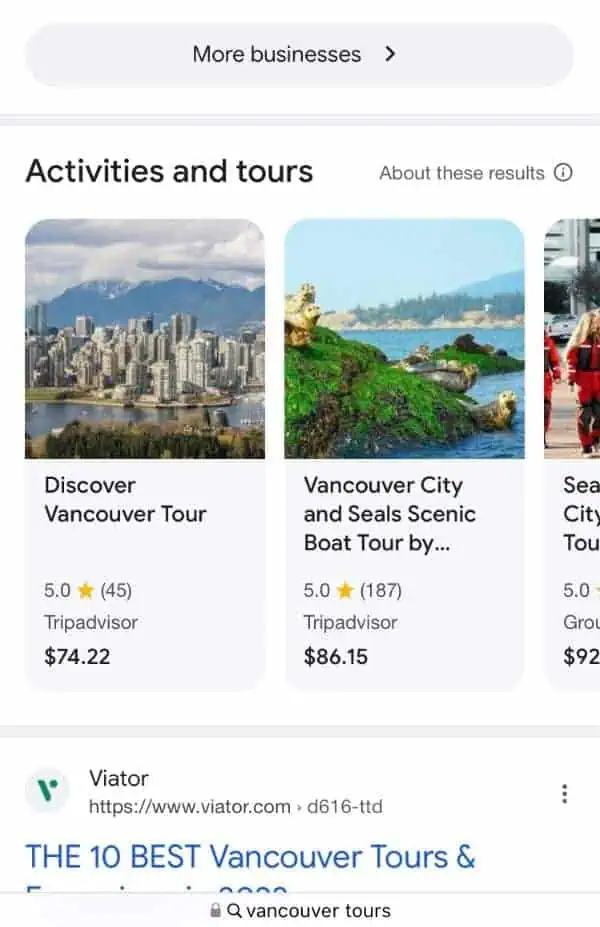Open the Viator result three-dot menu

pyautogui.click(x=564, y=794)
